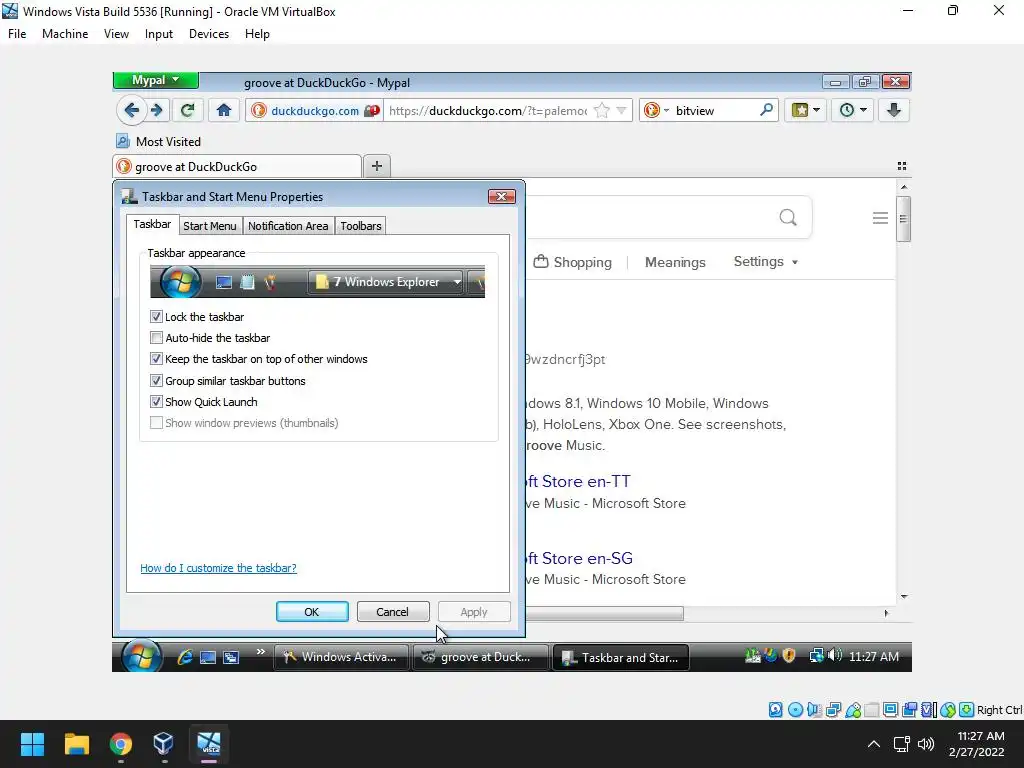The height and width of the screenshot is (768, 1024).
Task: Select Windows Activation taskbar button
Action: point(342,657)
